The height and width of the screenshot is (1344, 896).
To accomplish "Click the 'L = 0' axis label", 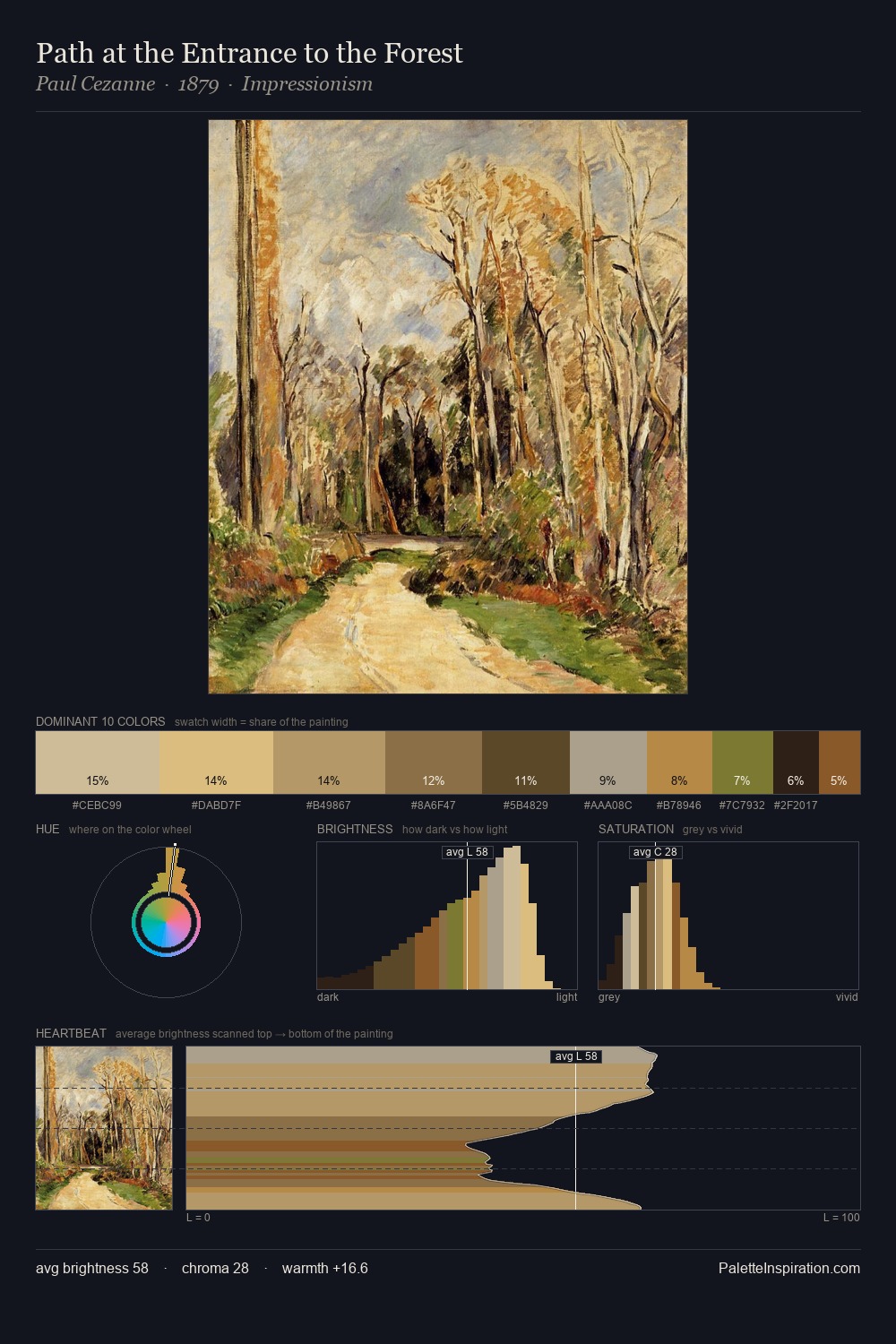I will click(x=198, y=1218).
